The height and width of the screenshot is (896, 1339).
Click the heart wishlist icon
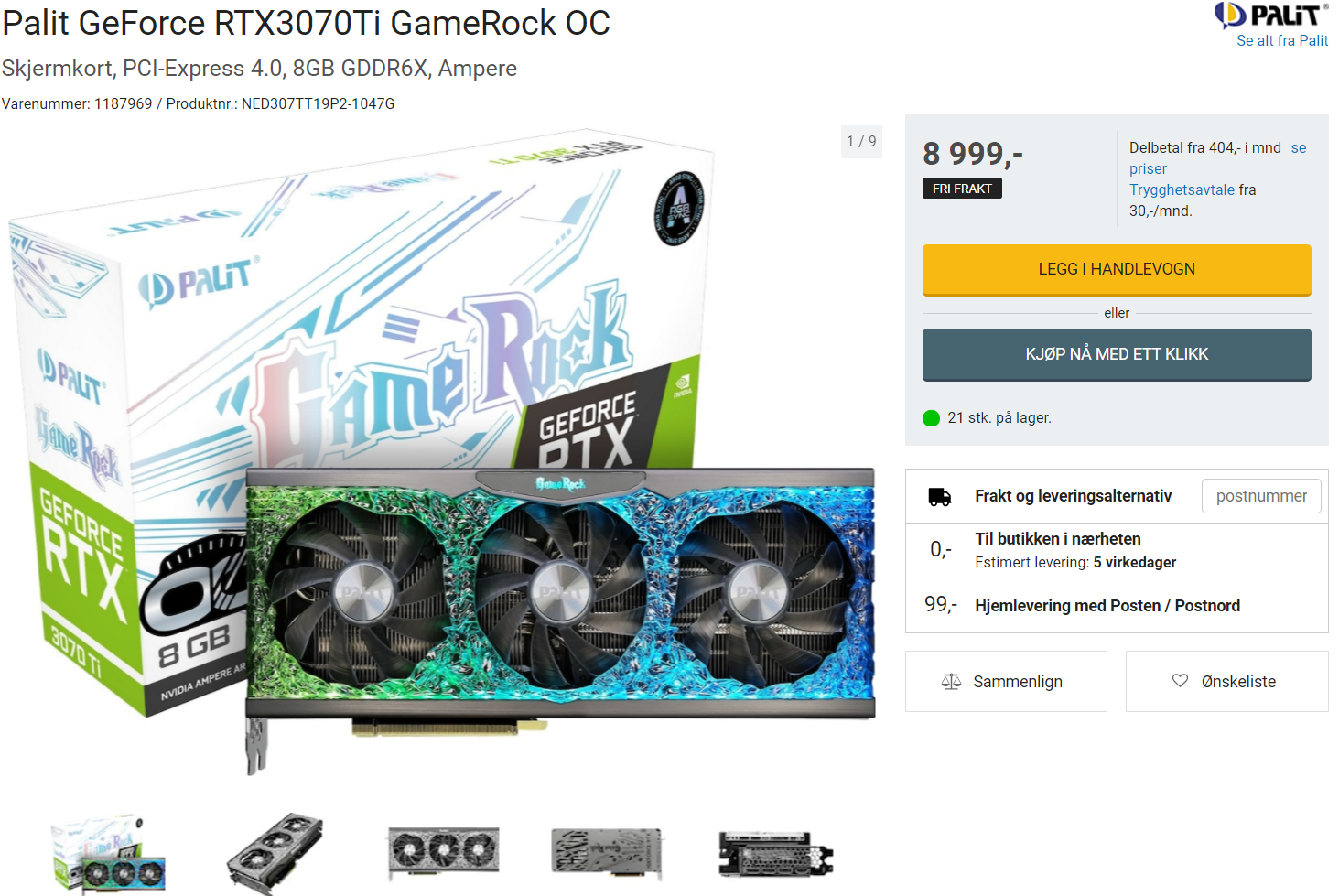1180,680
